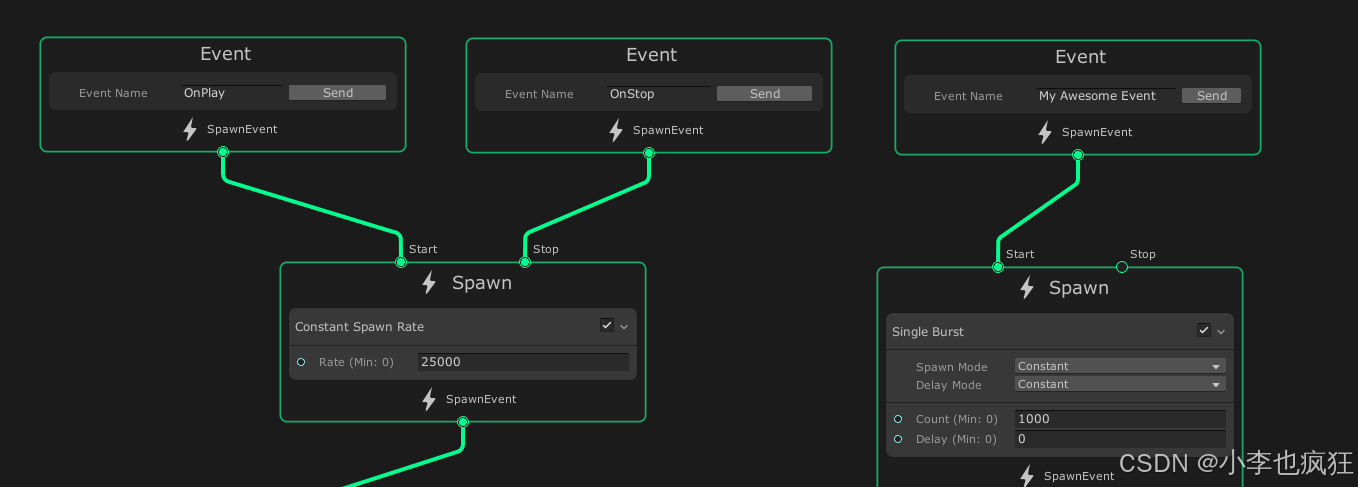Edit the OnStop event name field

point(659,94)
